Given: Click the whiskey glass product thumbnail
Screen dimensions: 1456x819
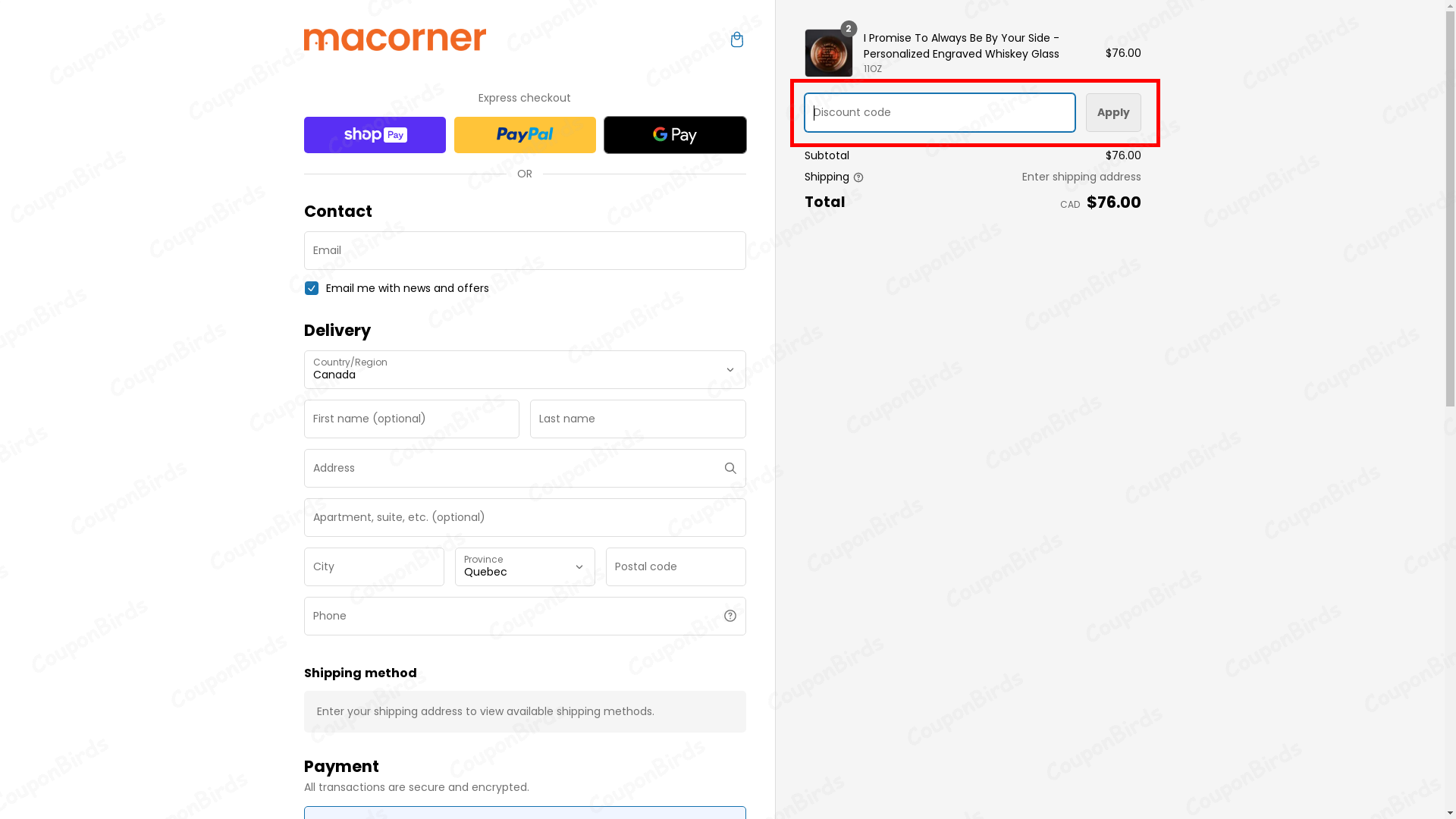Looking at the screenshot, I should click(x=828, y=53).
